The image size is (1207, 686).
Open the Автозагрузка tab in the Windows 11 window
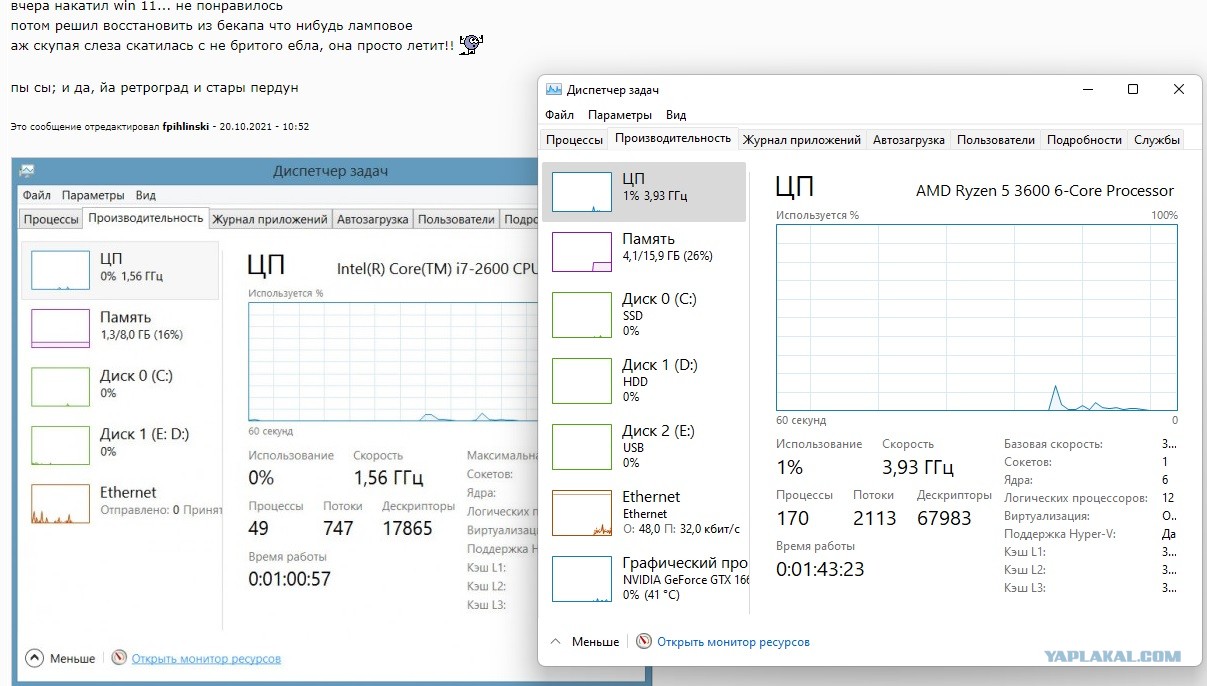point(909,140)
